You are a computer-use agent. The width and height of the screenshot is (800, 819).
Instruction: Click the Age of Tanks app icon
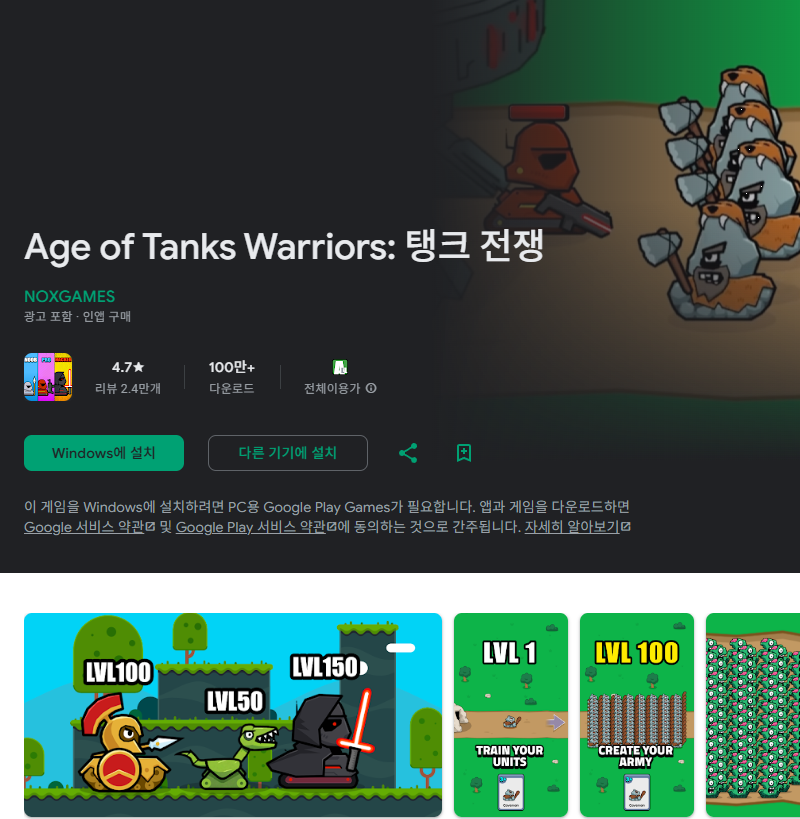tap(48, 377)
